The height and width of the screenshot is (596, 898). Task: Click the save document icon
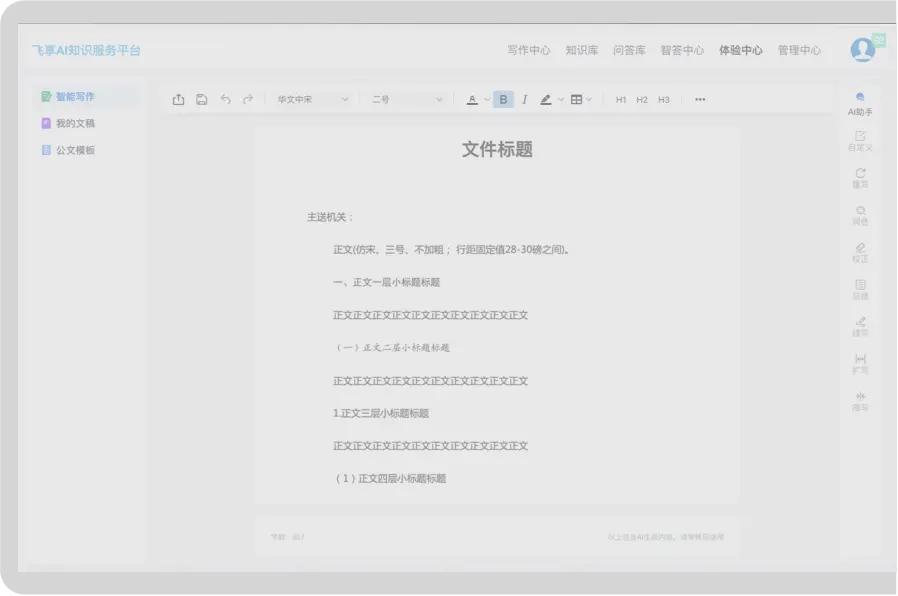202,100
